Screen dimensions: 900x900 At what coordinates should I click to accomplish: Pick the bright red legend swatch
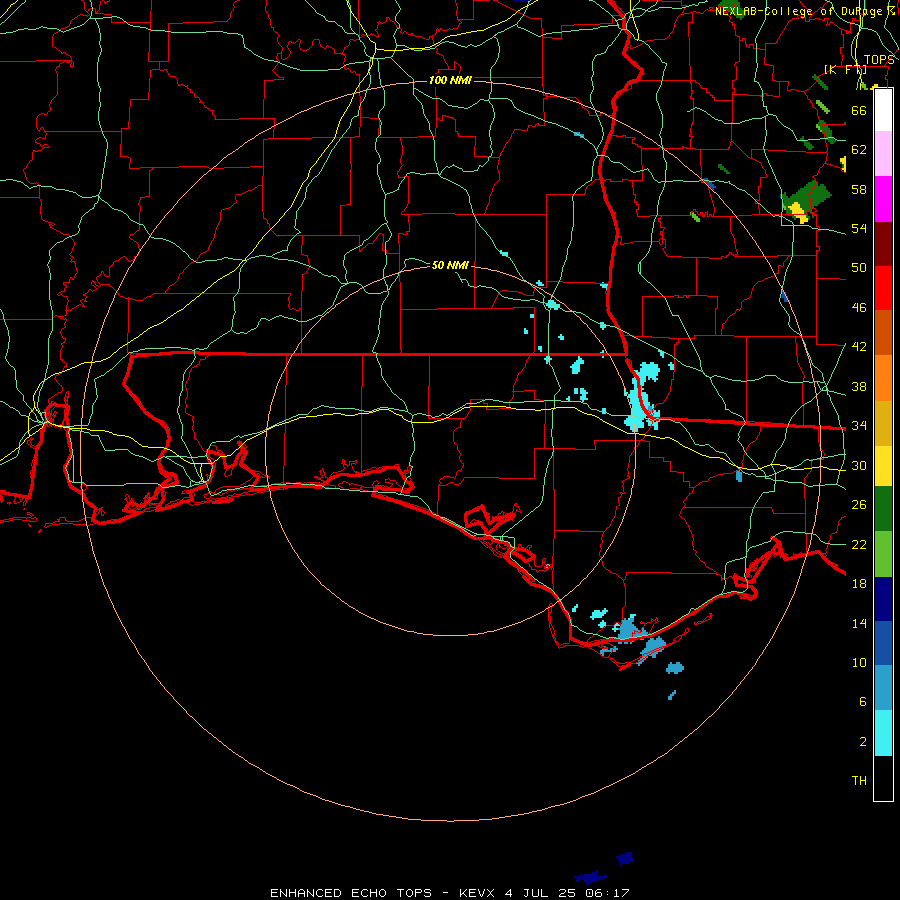click(883, 288)
